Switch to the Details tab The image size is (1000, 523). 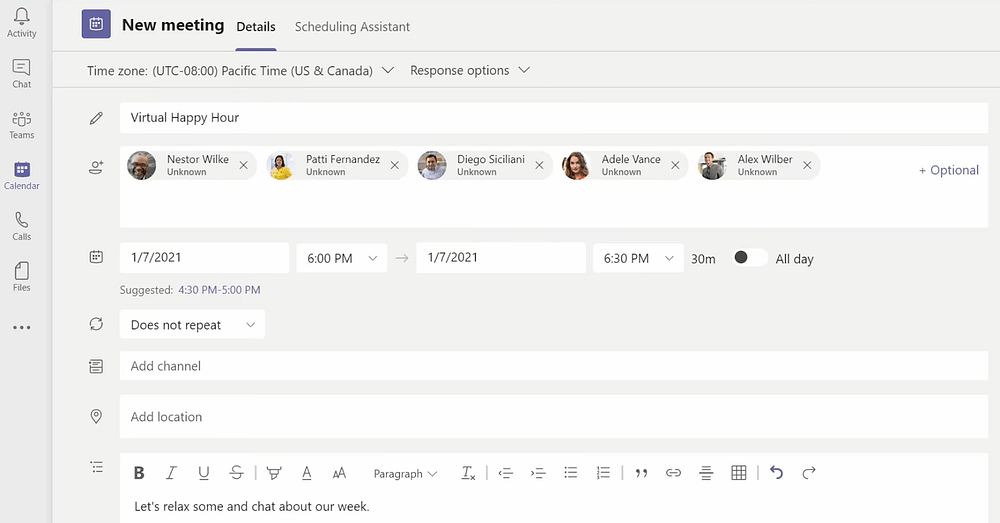256,27
